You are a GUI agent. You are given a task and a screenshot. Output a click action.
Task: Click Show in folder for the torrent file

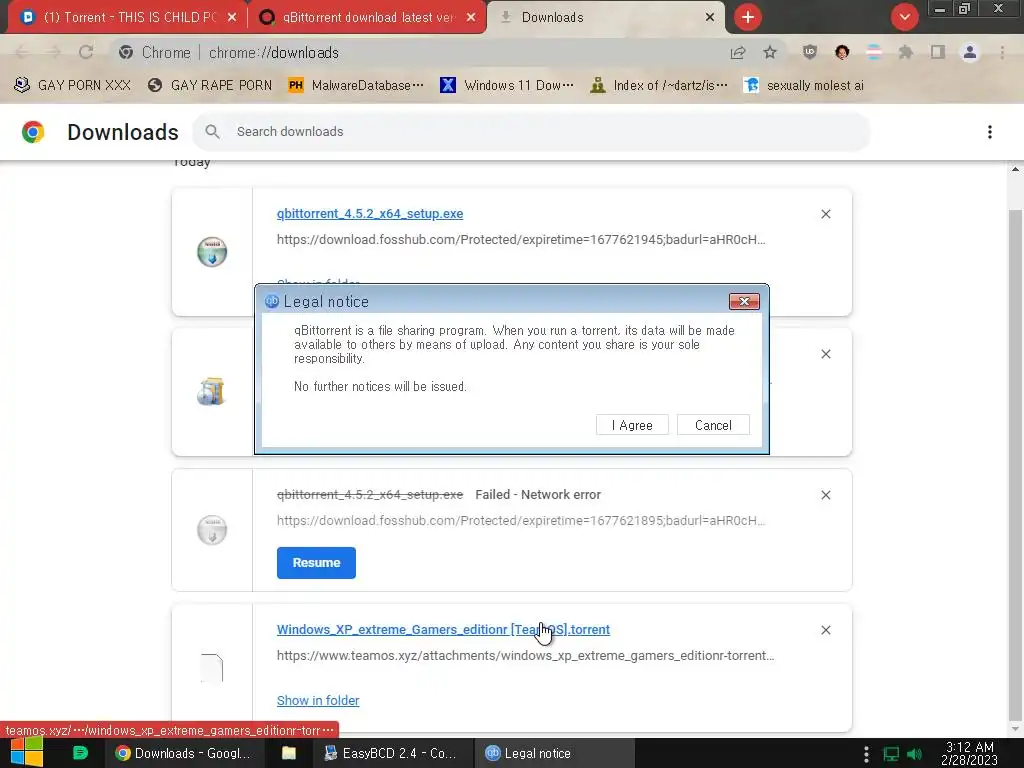(318, 701)
